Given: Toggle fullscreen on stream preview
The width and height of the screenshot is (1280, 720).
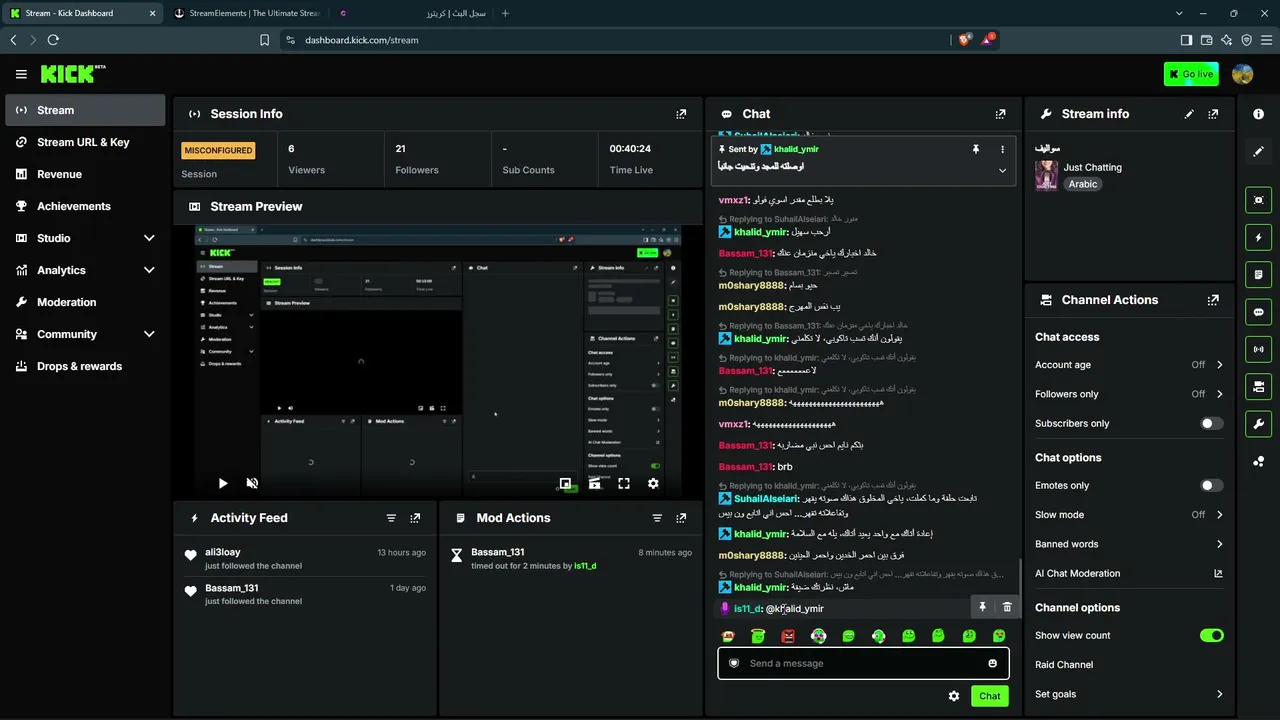Looking at the screenshot, I should pos(624,483).
